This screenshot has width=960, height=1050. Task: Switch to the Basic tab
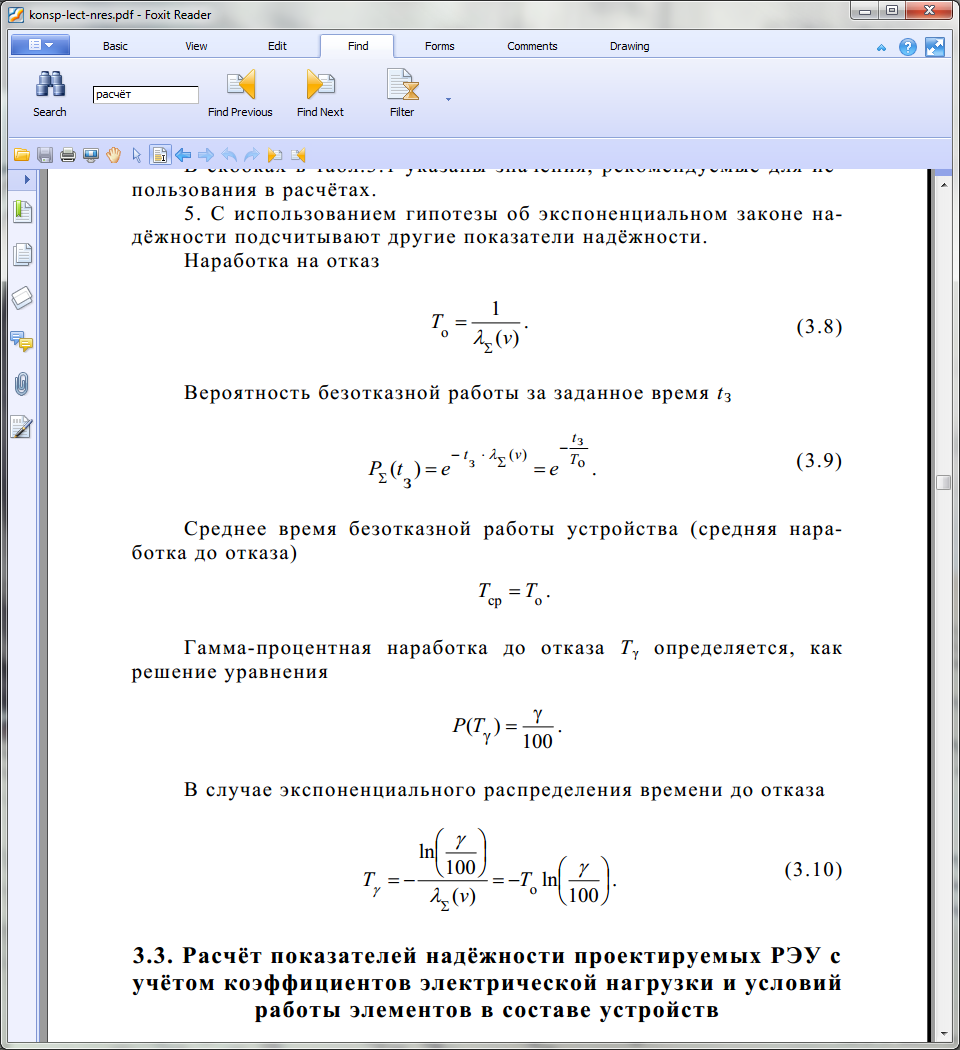[x=115, y=46]
